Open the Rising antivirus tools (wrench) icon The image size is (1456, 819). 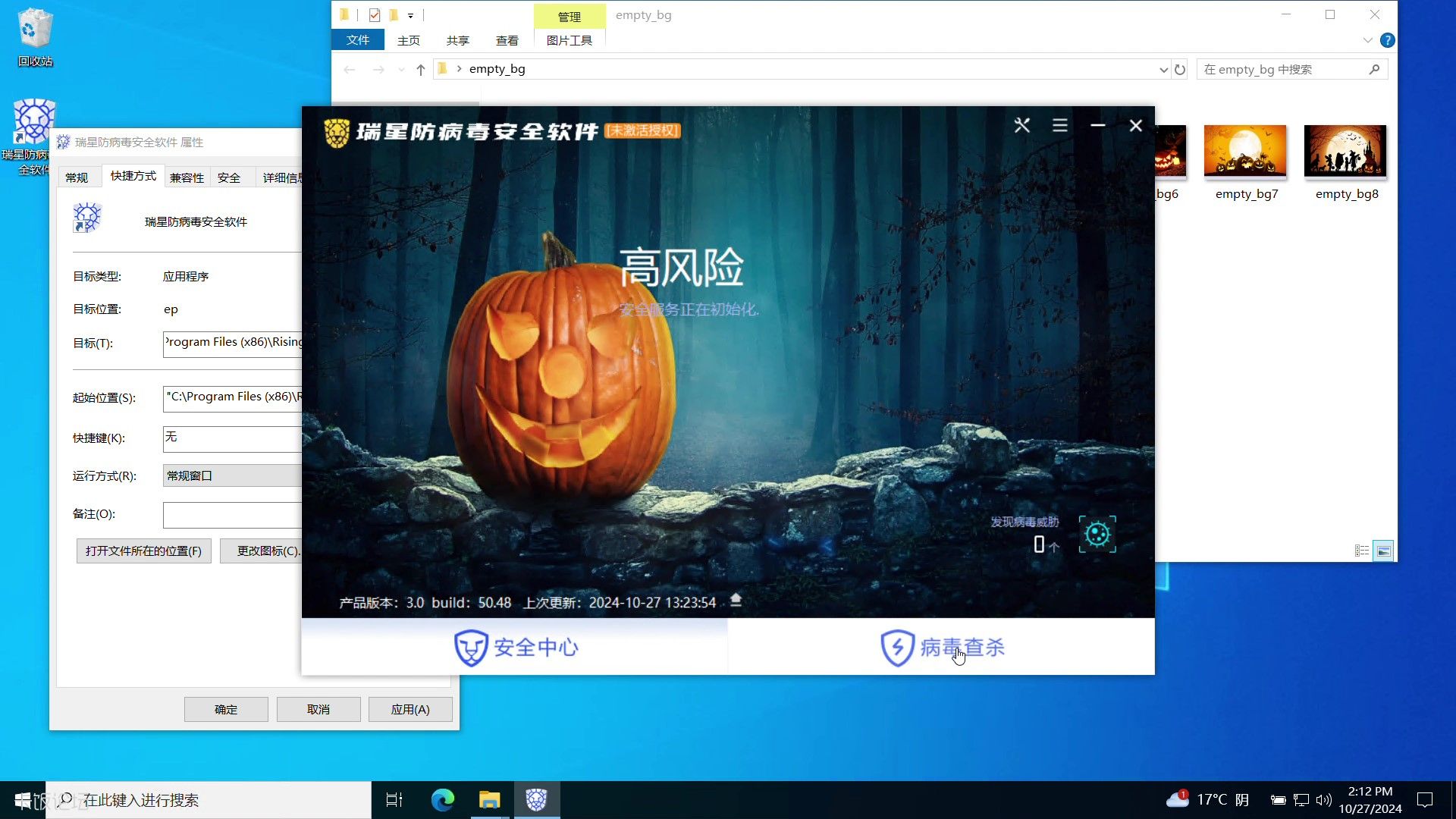(x=1022, y=126)
